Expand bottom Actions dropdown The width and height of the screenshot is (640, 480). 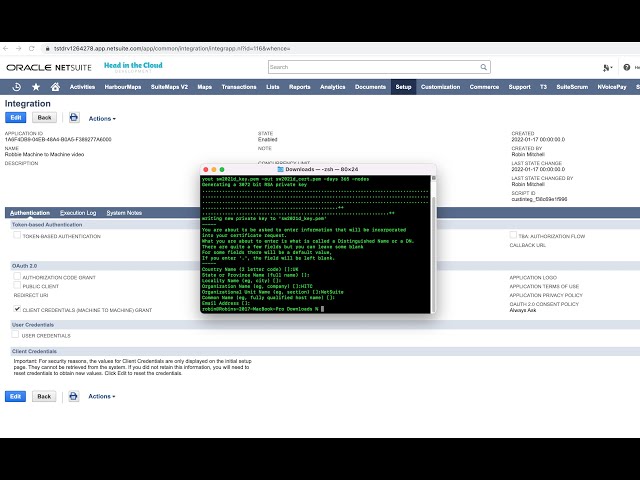click(x=102, y=396)
